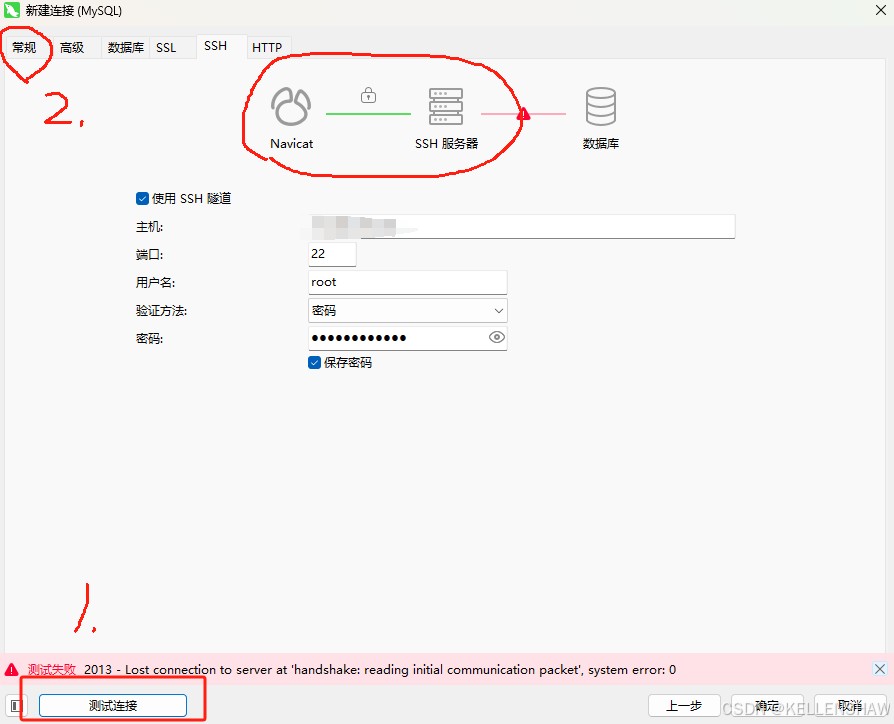
Task: Dismiss the error message bar
Action: (880, 669)
